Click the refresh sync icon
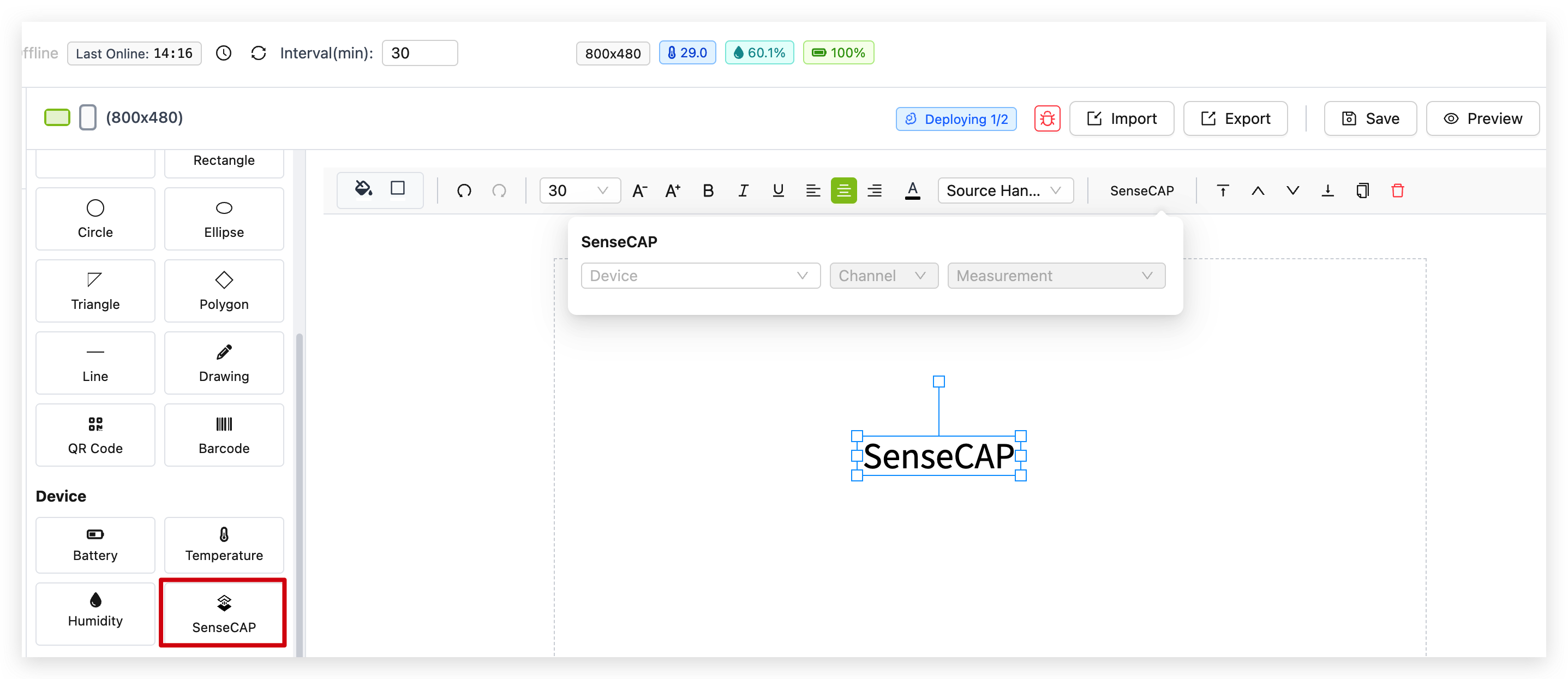The width and height of the screenshot is (1568, 679). pos(258,53)
